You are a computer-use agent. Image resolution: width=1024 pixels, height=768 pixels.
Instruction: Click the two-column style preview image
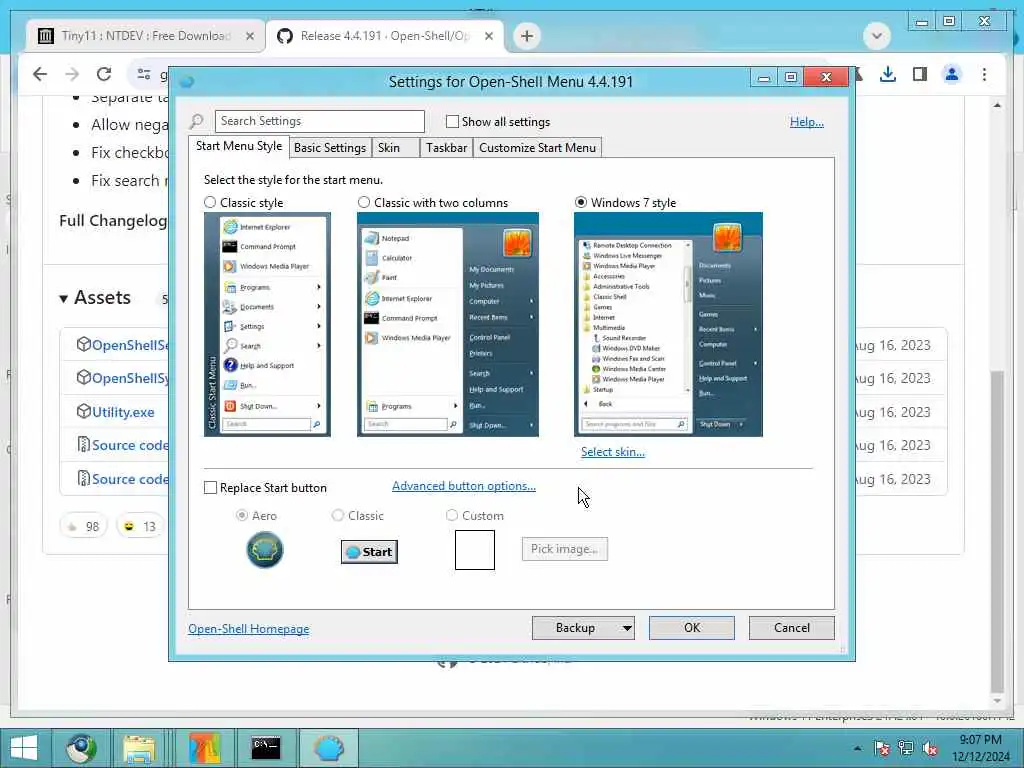tap(448, 325)
